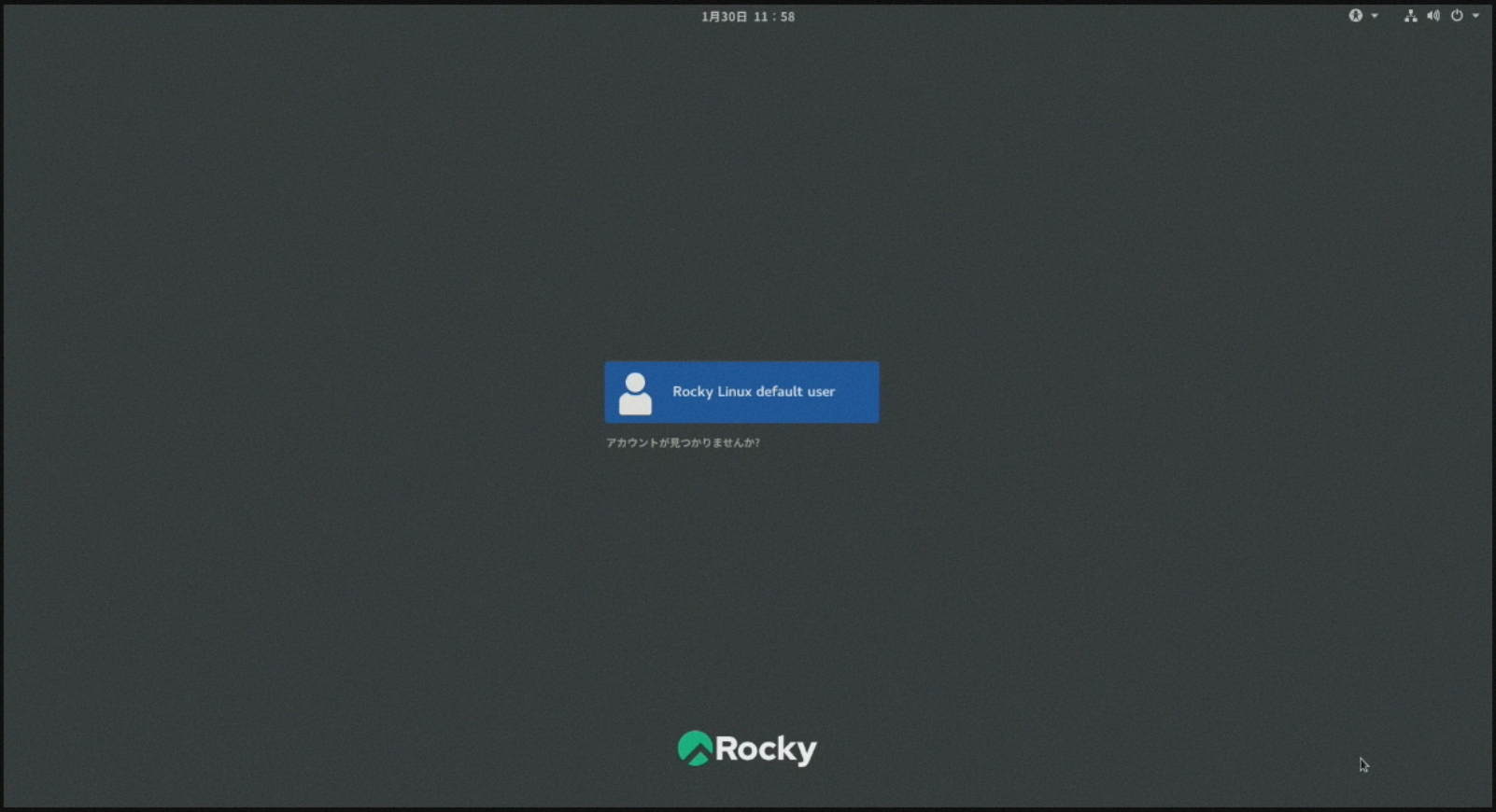Click the user avatar icon
Viewport: 1496px width, 812px height.
[635, 393]
